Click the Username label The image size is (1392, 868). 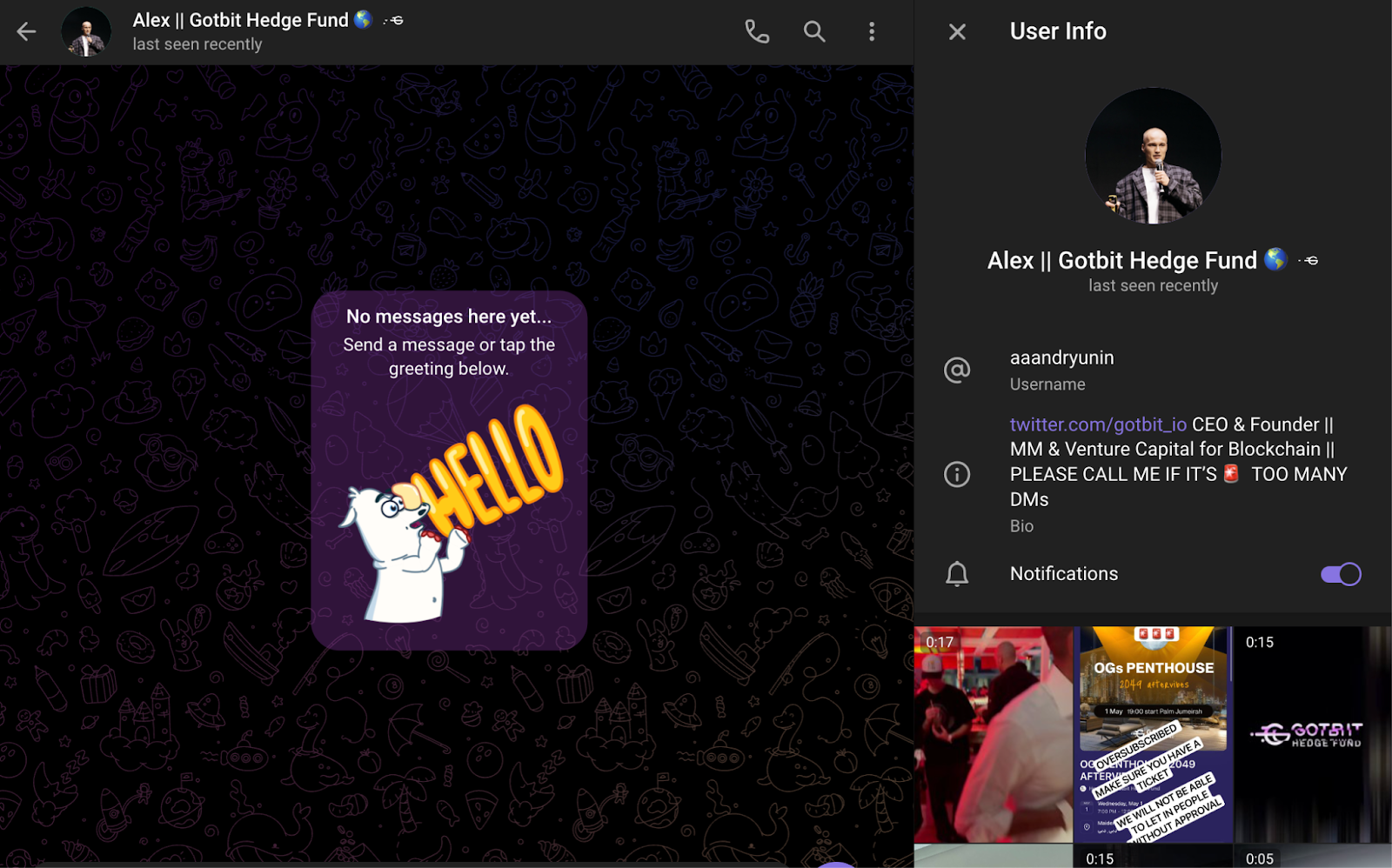(x=1047, y=384)
